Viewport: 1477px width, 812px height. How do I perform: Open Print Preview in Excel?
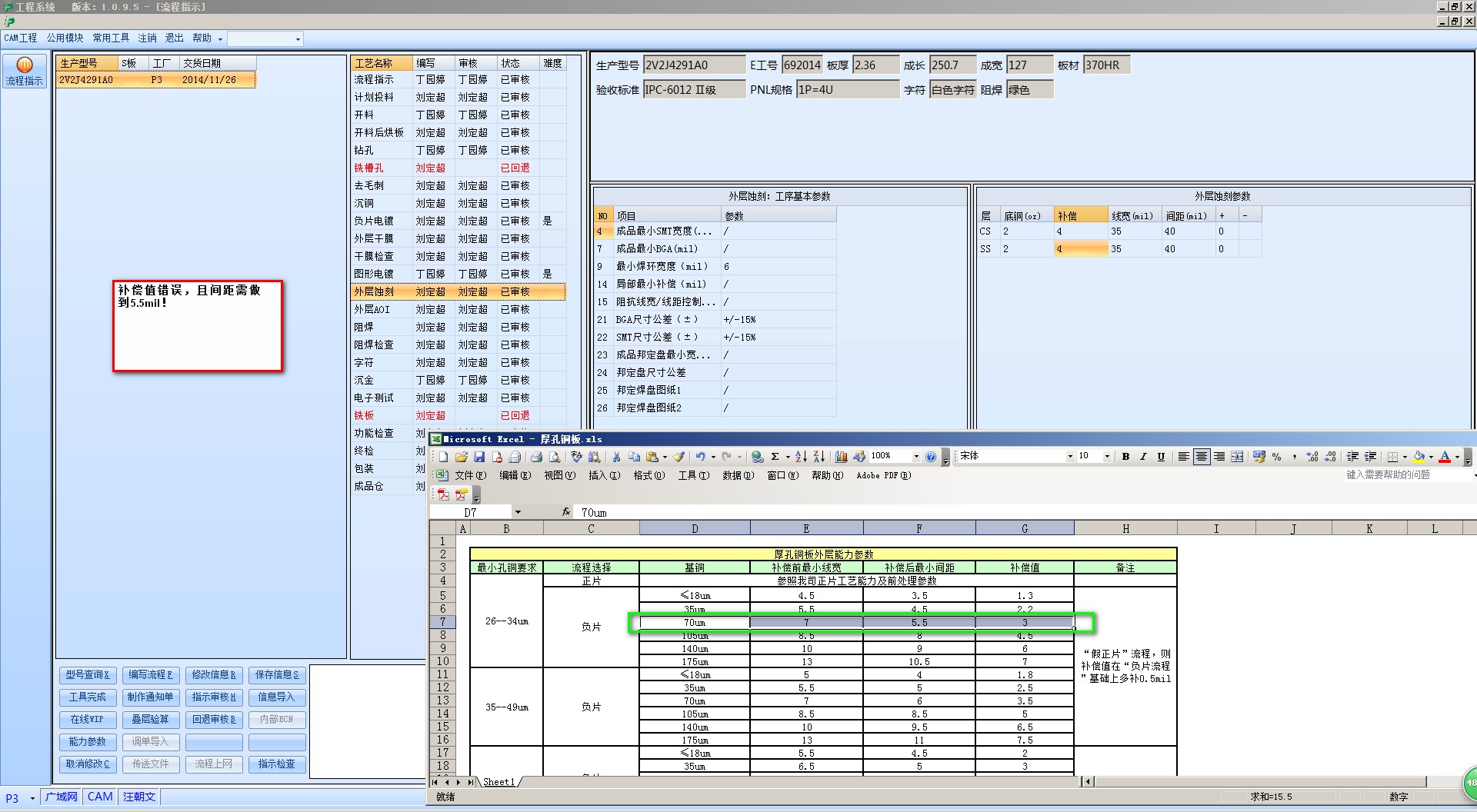pyautogui.click(x=555, y=457)
